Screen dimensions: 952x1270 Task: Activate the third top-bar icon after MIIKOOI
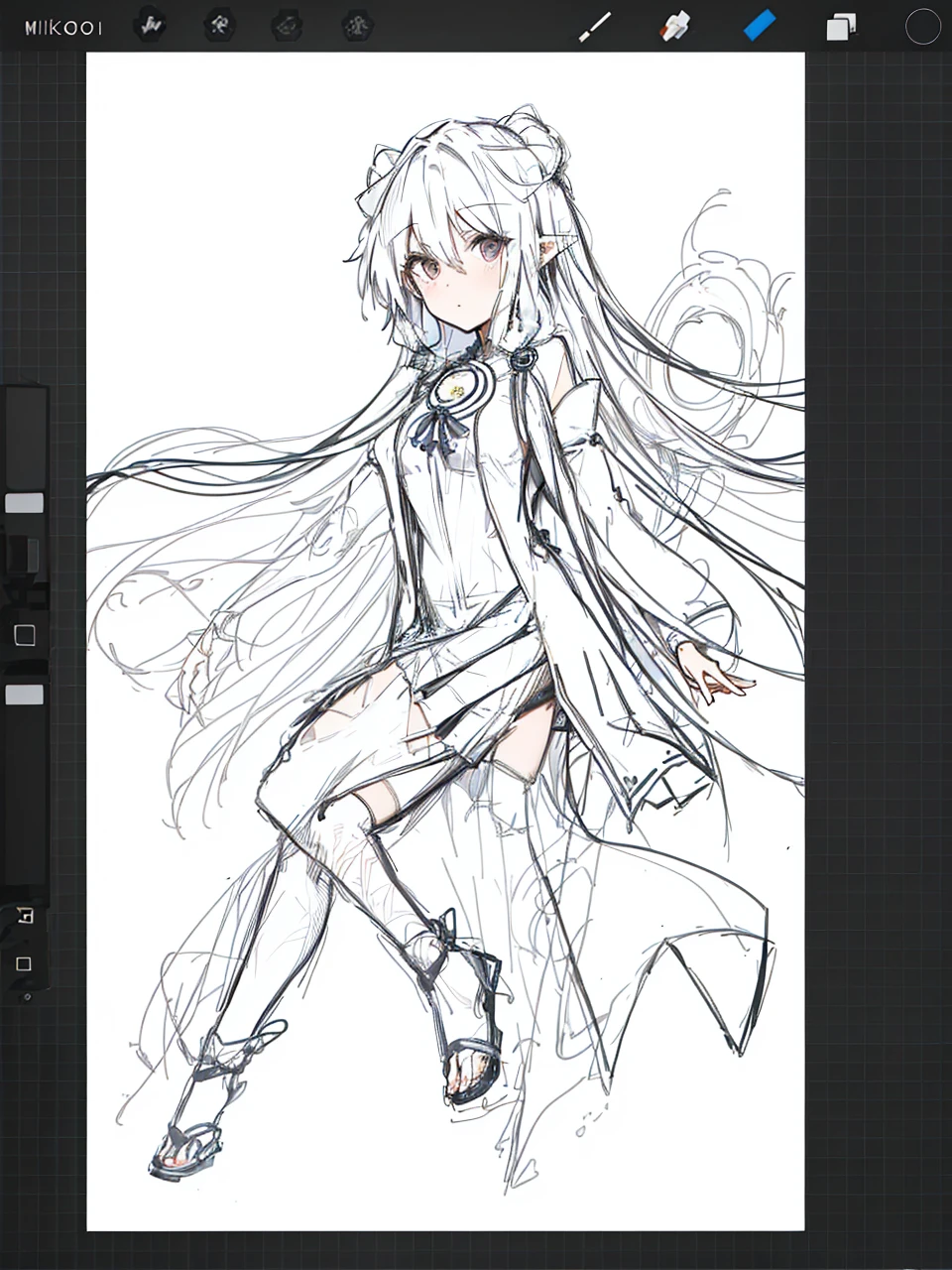288,25
